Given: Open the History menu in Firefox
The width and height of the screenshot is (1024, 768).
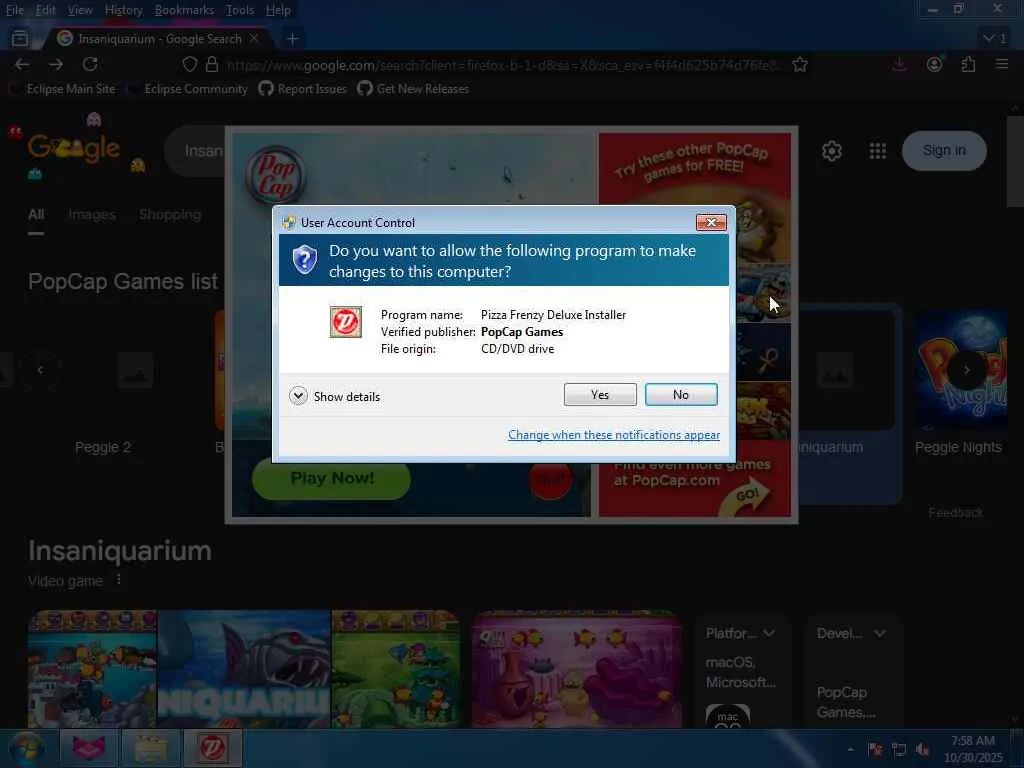Looking at the screenshot, I should click(x=123, y=10).
